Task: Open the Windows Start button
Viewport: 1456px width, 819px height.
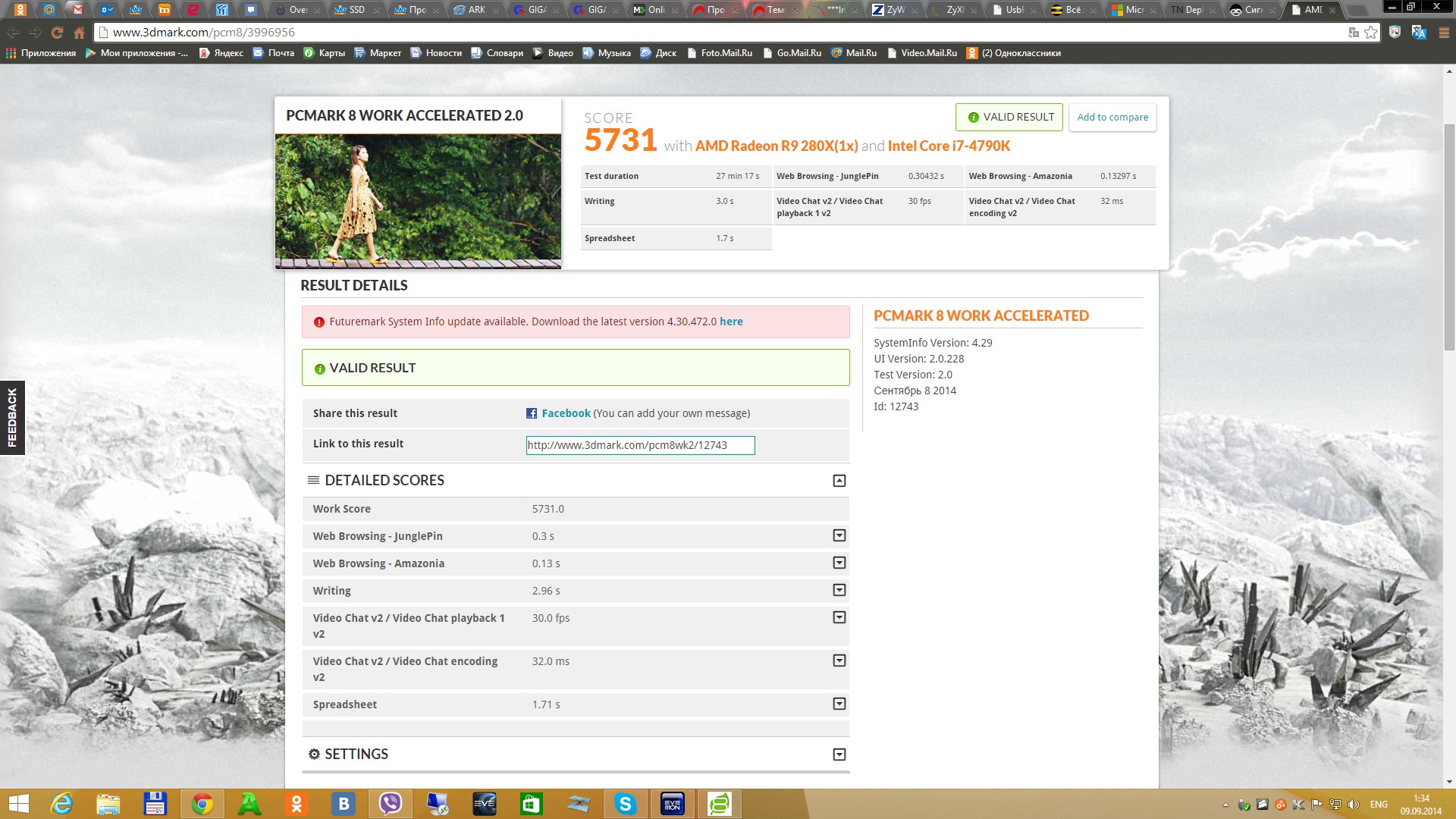Action: pyautogui.click(x=18, y=804)
